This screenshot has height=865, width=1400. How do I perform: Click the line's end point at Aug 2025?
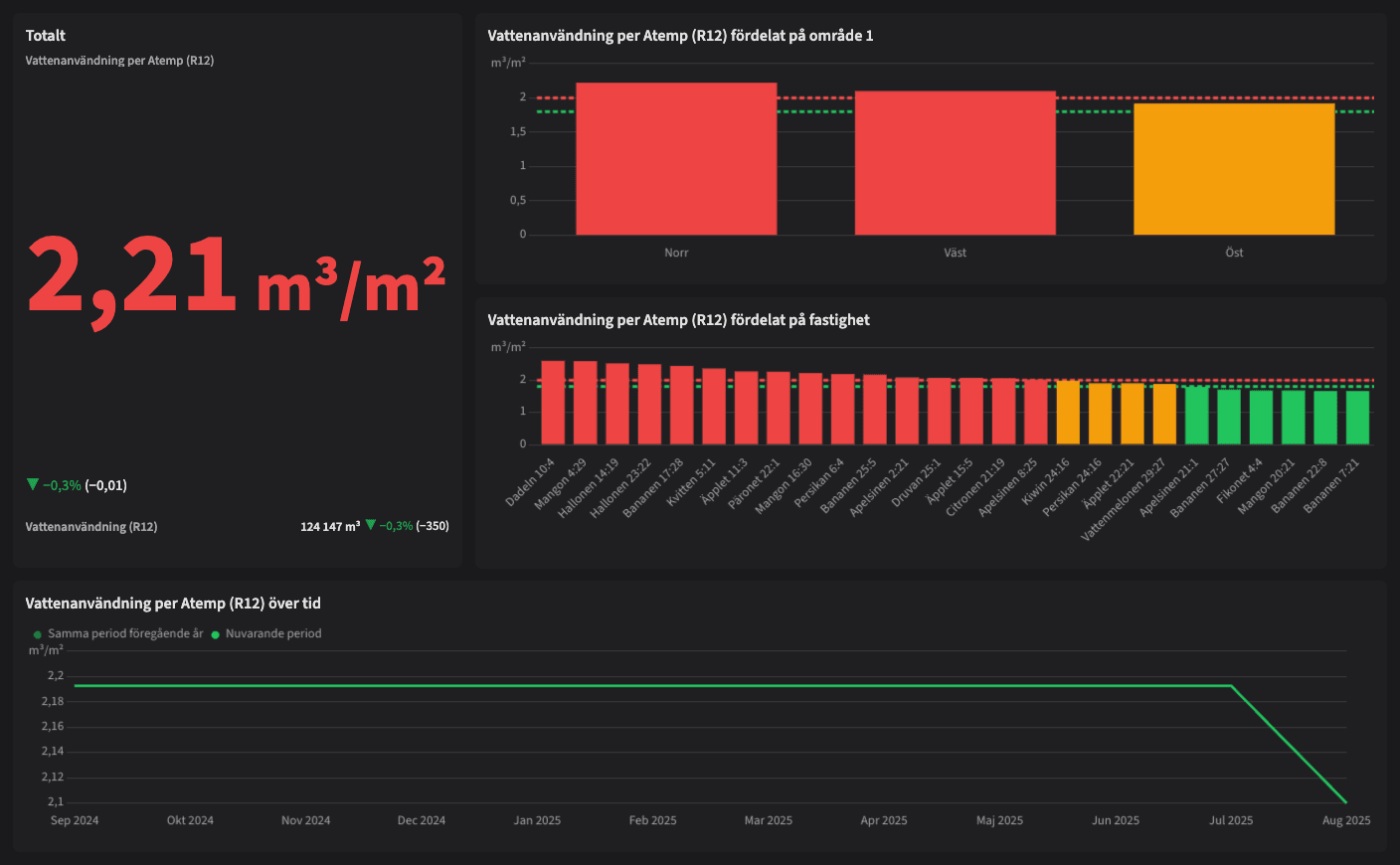coord(1345,801)
